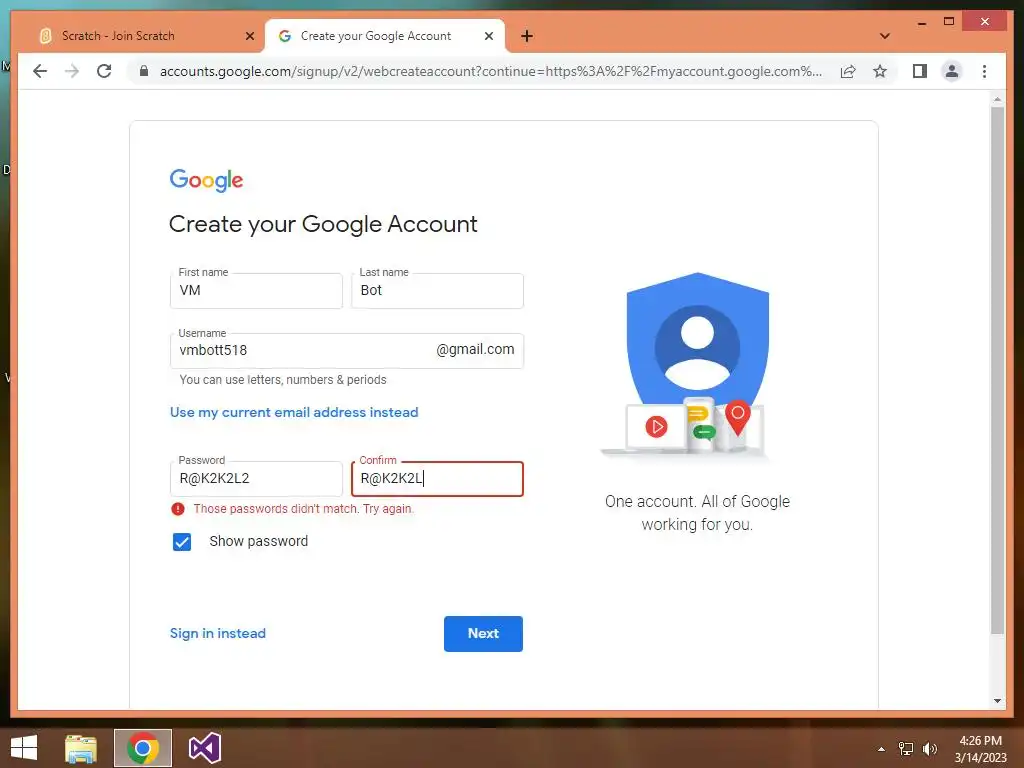Open Chrome profile avatar menu

coord(952,71)
